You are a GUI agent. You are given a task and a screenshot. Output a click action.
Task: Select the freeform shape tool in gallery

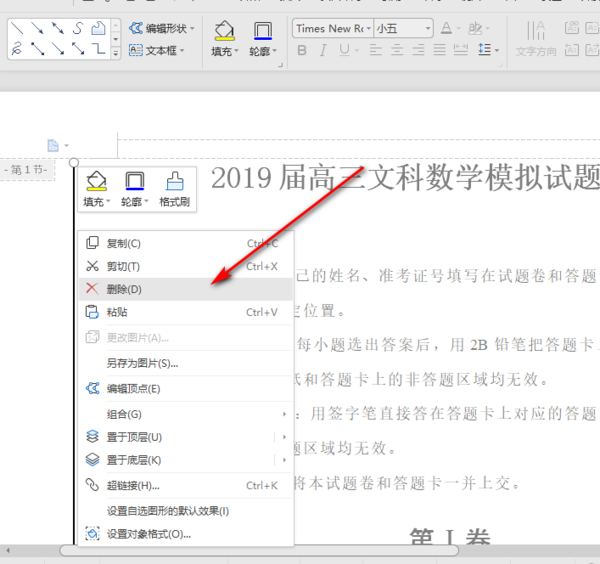(x=98, y=28)
